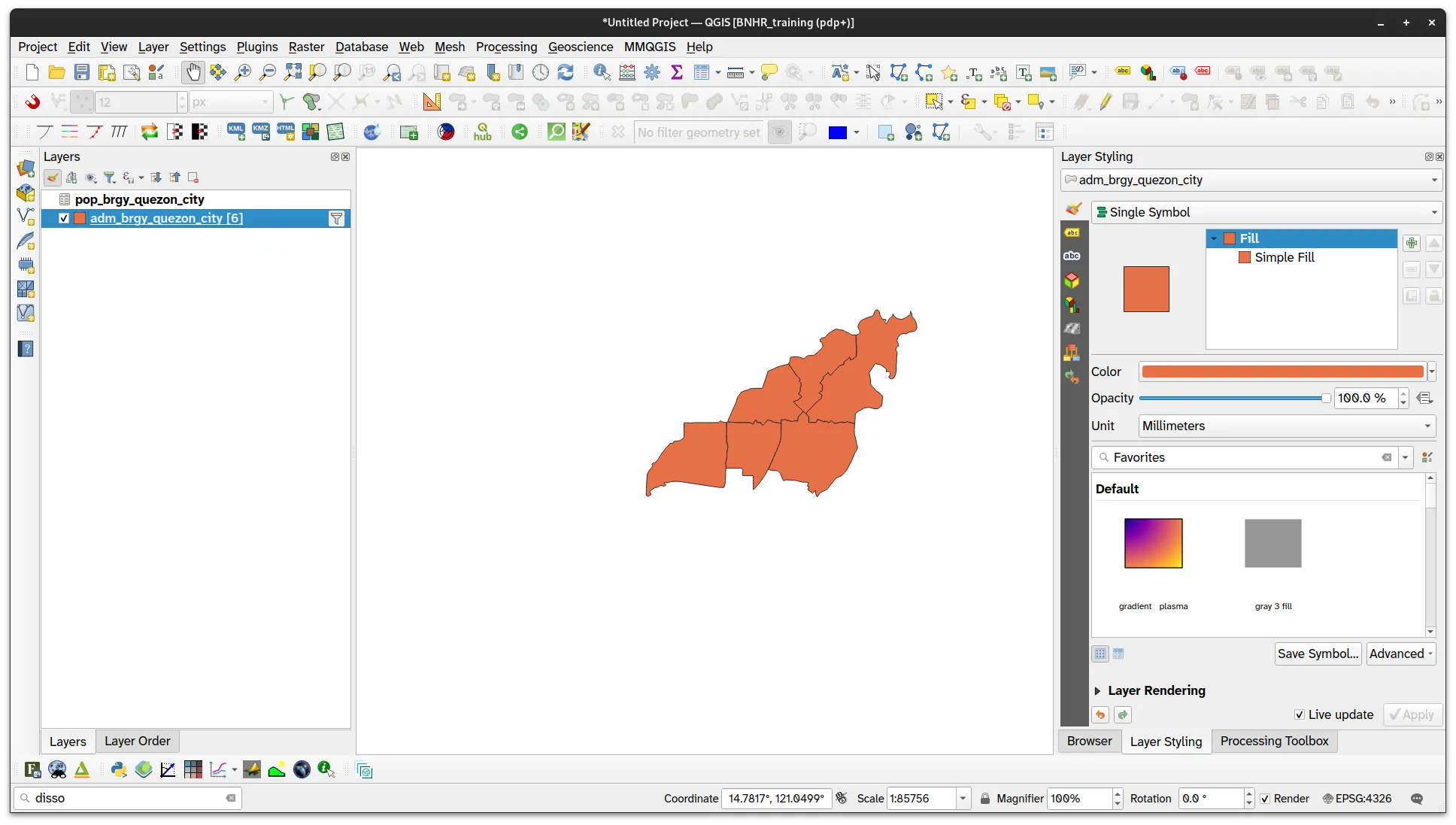Open the attribute table
Image resolution: width=1456 pixels, height=825 pixels.
(702, 72)
